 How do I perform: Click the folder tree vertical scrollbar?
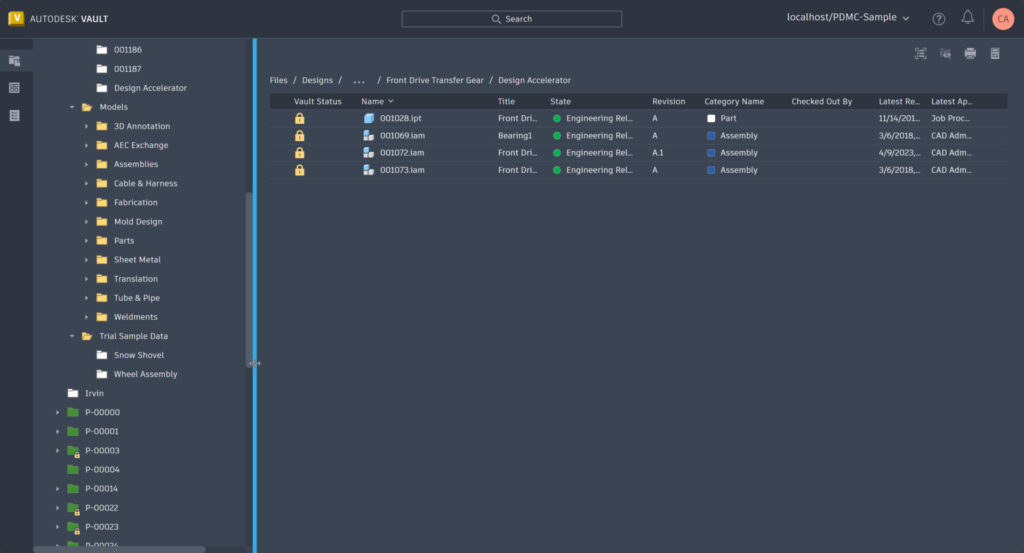249,279
